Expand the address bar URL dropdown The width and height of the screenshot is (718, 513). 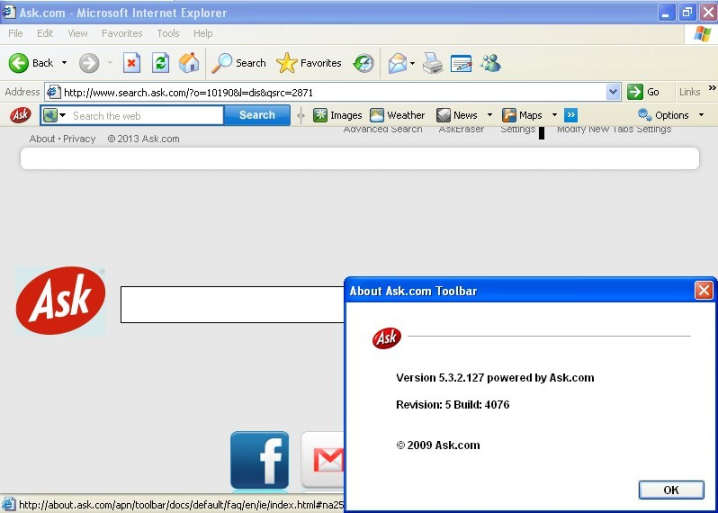tap(613, 92)
